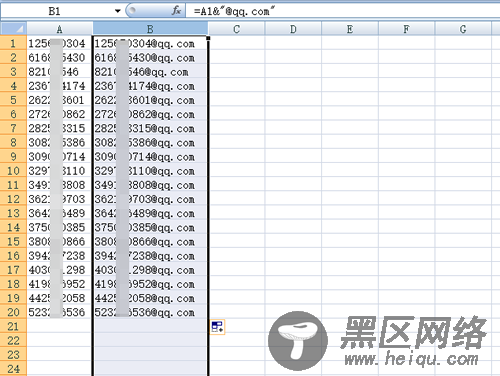
Task: Click cell A9 ending in 0714
Action: pyautogui.click(x=59, y=156)
